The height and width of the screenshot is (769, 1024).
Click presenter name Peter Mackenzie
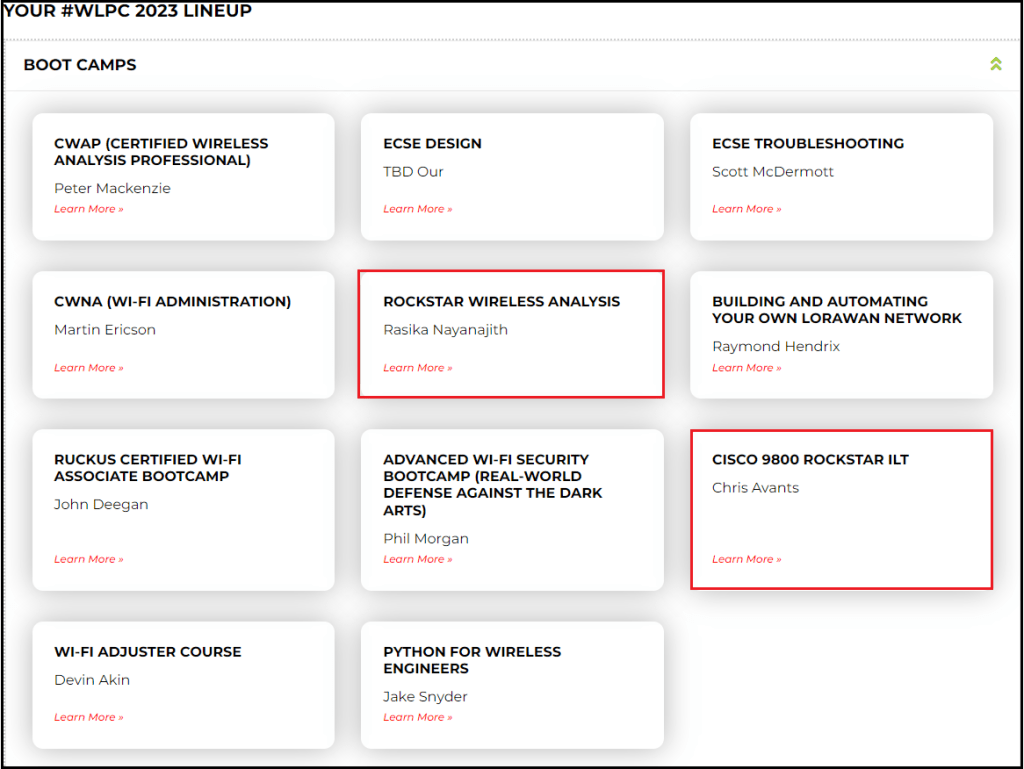(112, 189)
